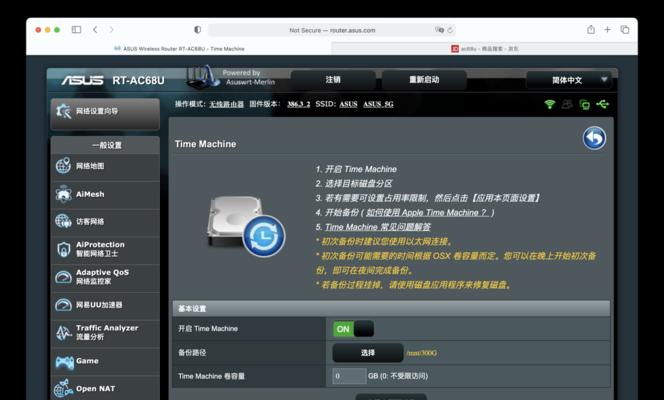Click the 网易UU加速器 gauge icon
The image size is (664, 400).
click(64, 305)
